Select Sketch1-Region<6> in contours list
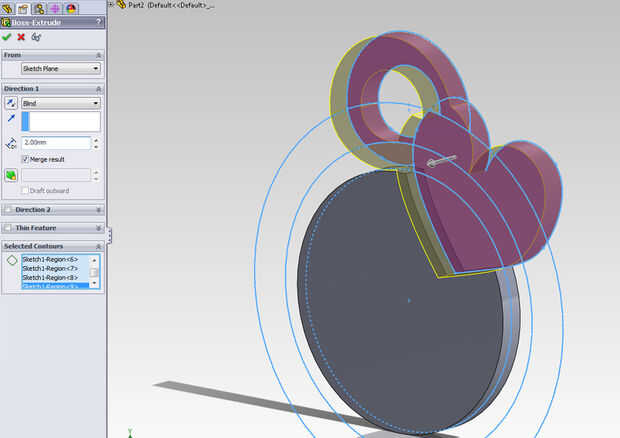This screenshot has width=620, height=438. pyautogui.click(x=50, y=259)
